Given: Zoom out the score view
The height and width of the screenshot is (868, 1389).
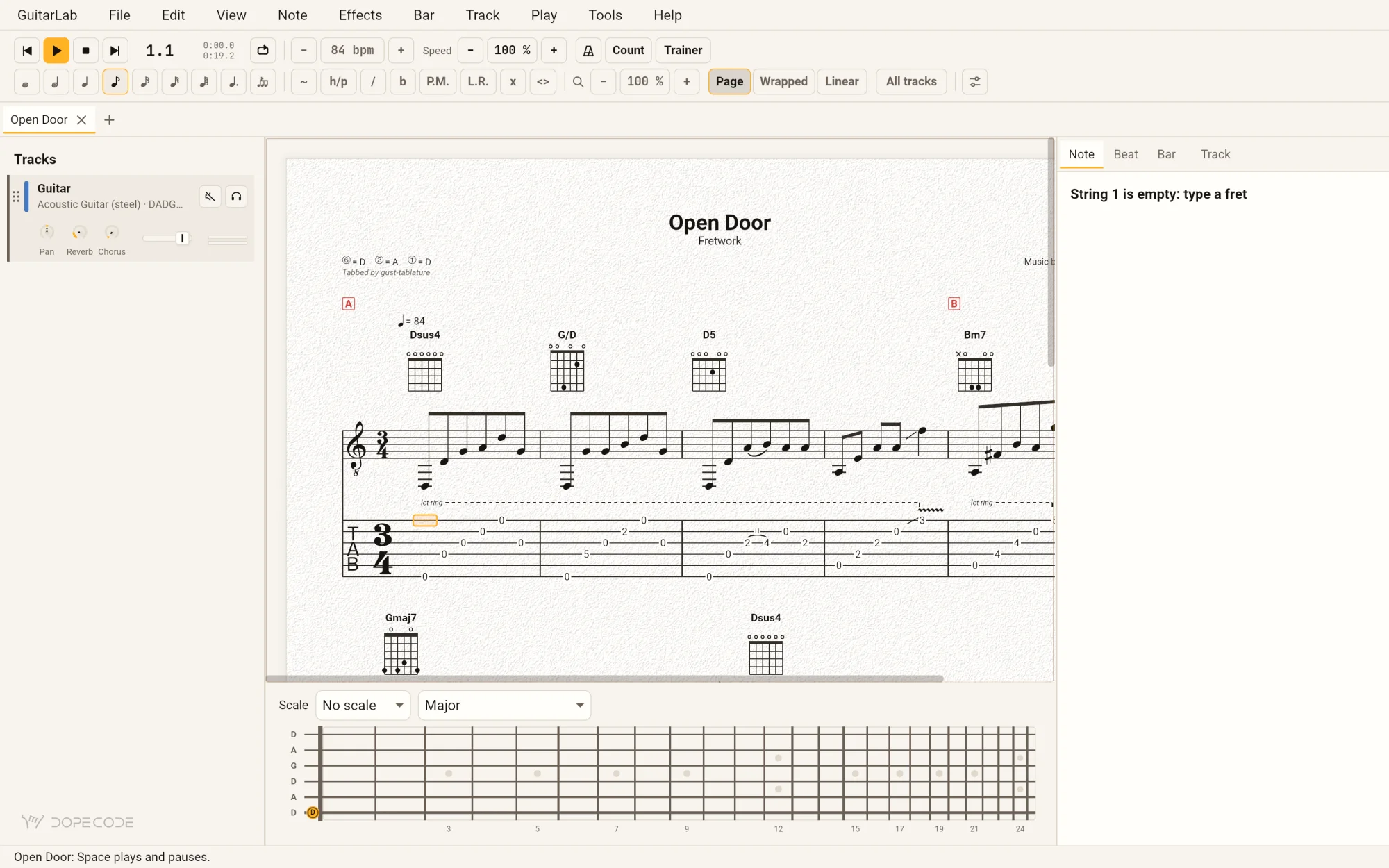Looking at the screenshot, I should coord(604,82).
